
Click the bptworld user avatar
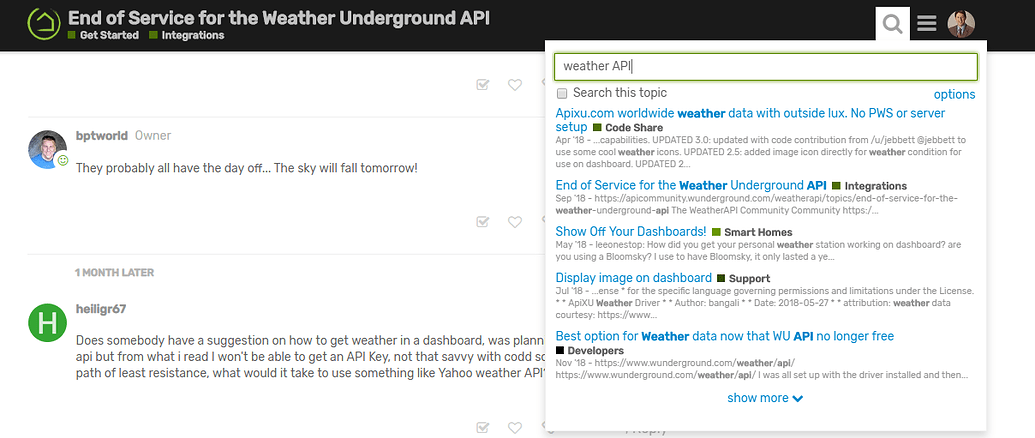48,149
